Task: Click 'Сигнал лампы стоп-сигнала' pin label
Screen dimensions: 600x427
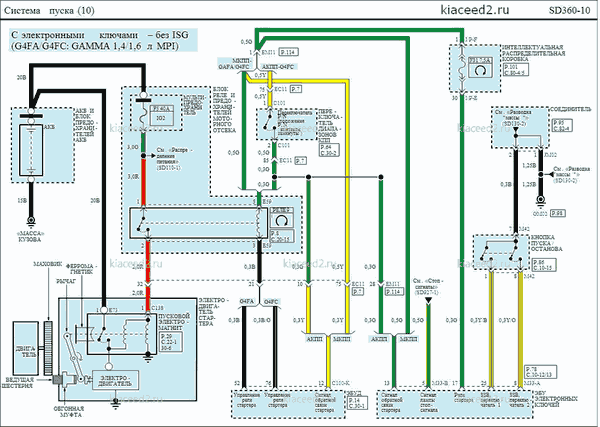Action: tap(428, 403)
